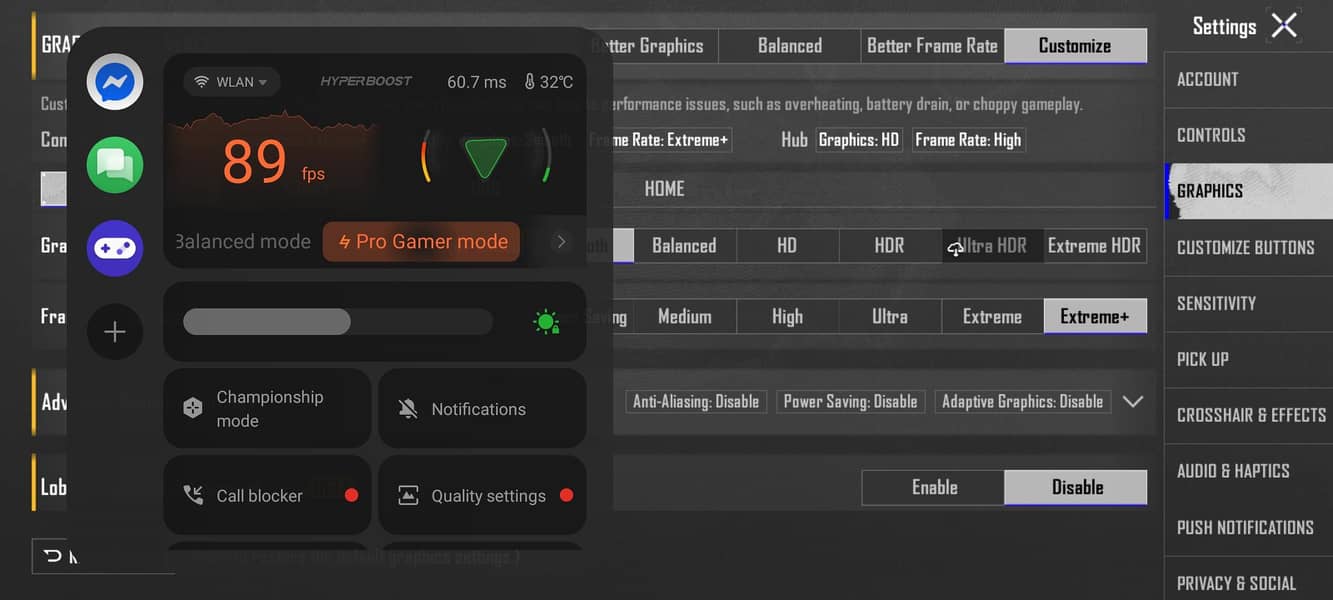
Task: Toggle the Call blocker tile
Action: click(x=267, y=495)
